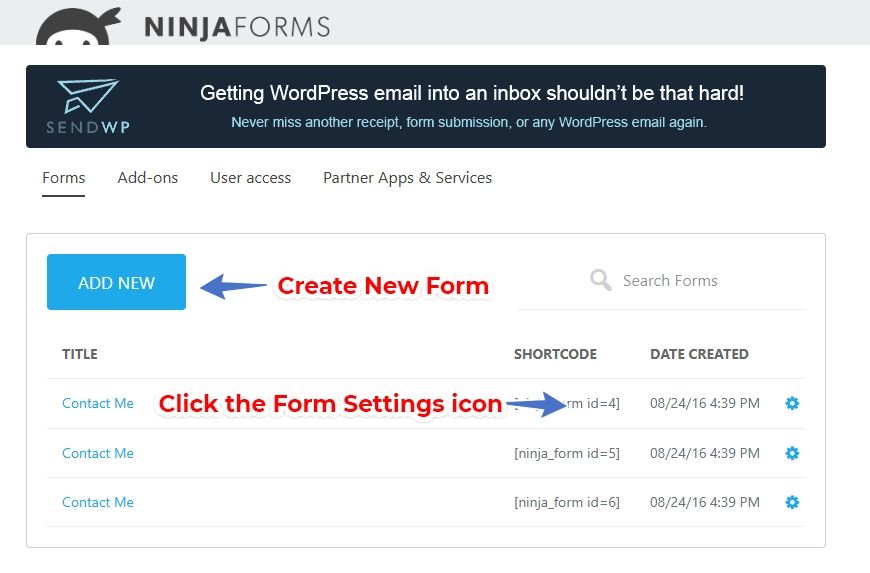
Task: Sort by the TITLE column header
Action: 80,354
